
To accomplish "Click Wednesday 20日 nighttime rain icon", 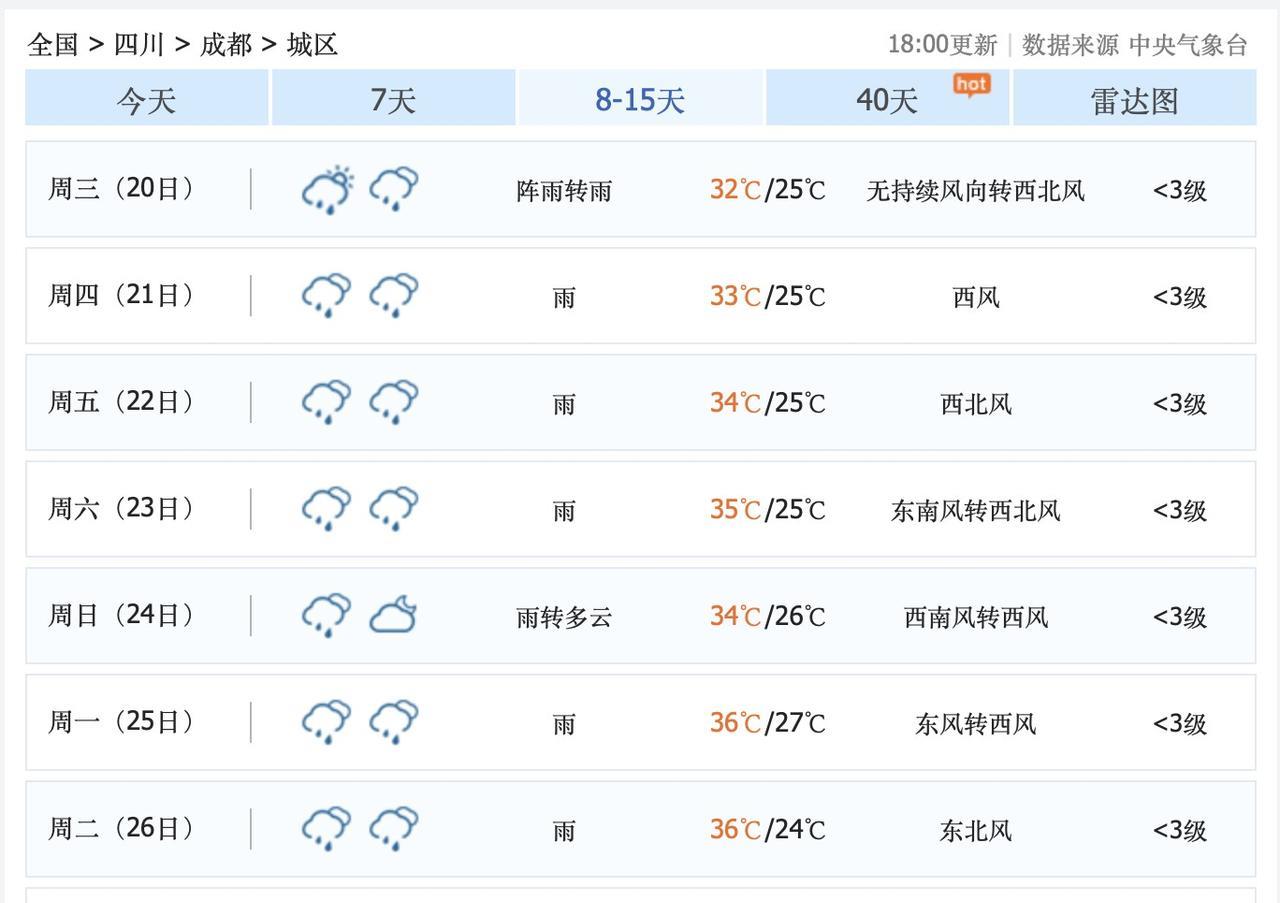I will point(394,189).
